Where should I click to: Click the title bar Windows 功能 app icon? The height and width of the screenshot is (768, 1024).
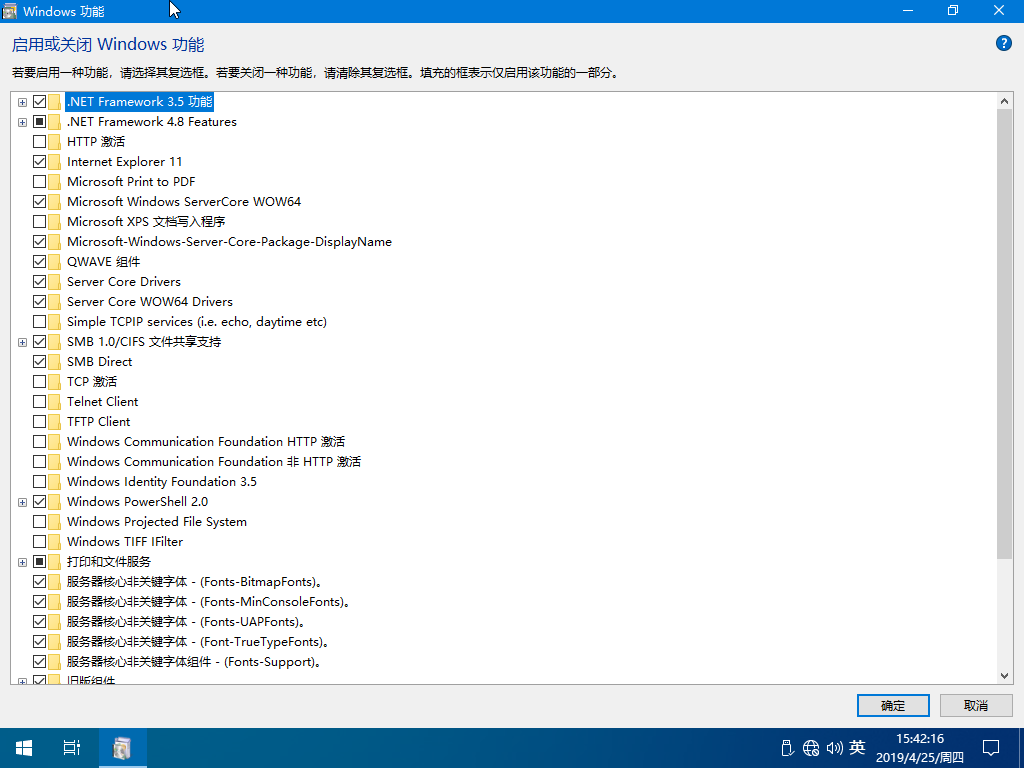[x=9, y=11]
